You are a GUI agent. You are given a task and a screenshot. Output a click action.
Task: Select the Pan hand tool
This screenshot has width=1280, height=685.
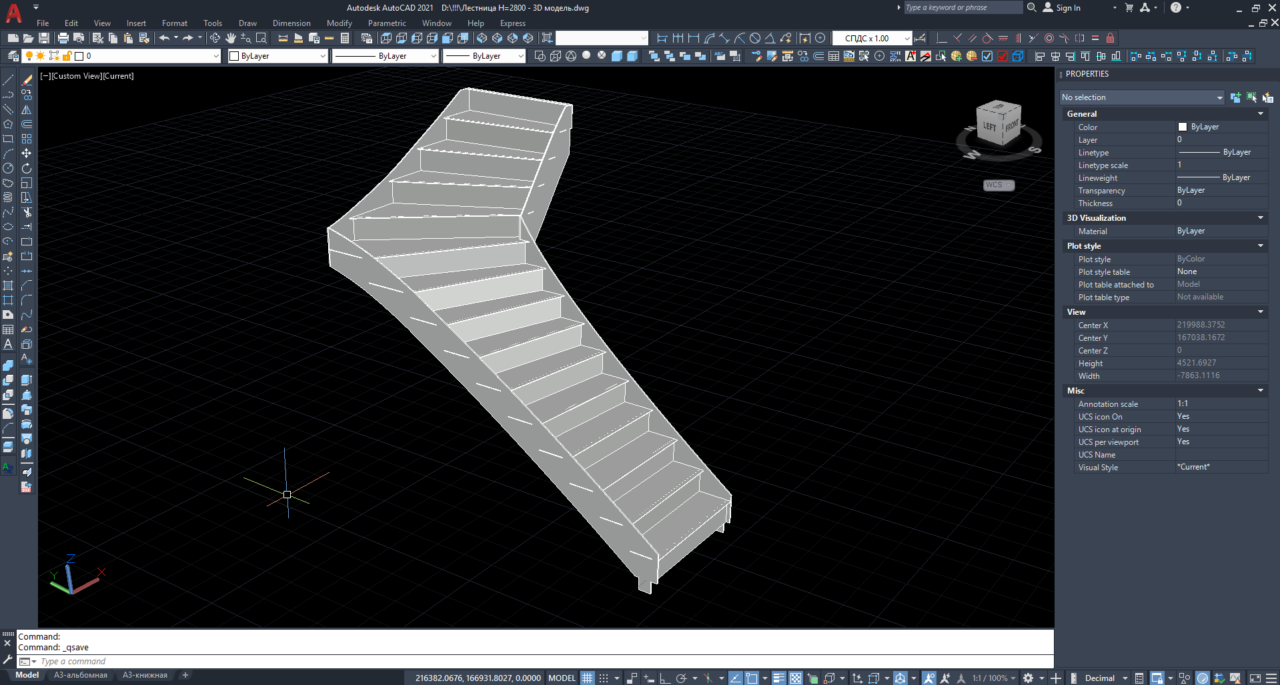(x=230, y=38)
